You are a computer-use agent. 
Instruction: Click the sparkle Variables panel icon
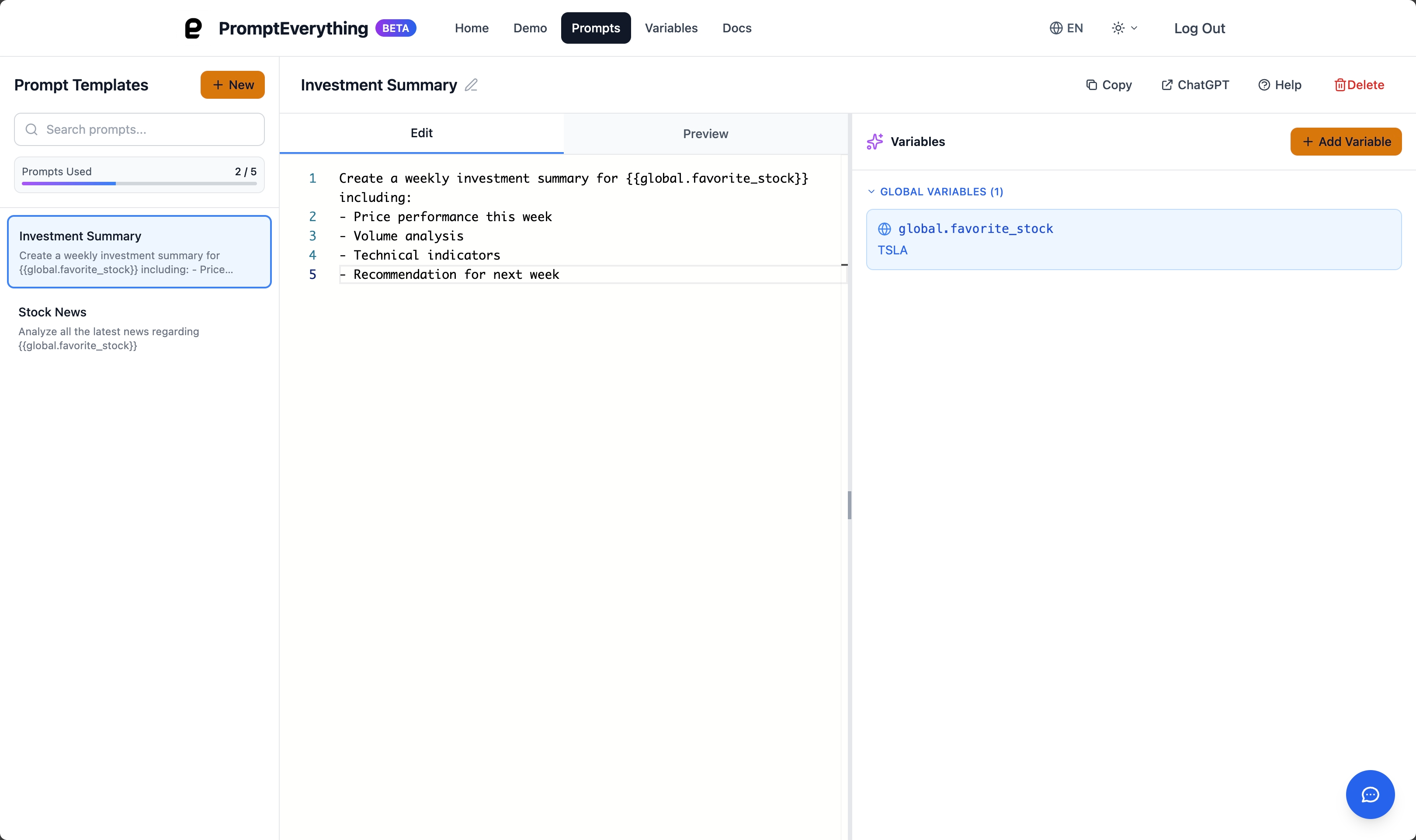pos(875,142)
